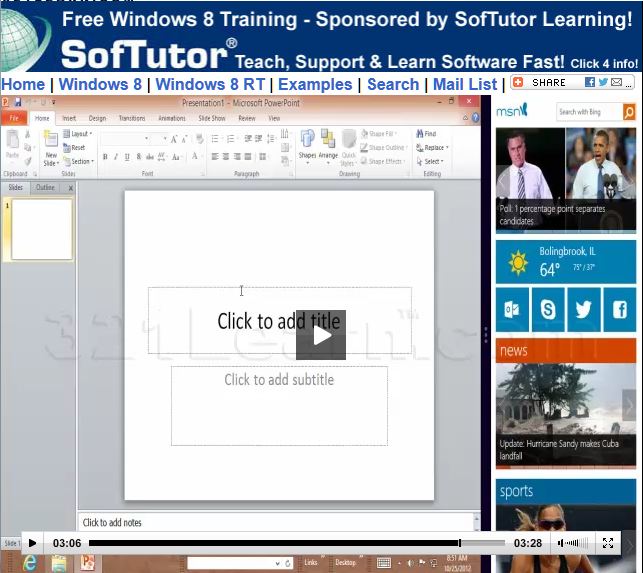Open the Twitter tile in MSN app
The image size is (643, 573).
click(584, 309)
